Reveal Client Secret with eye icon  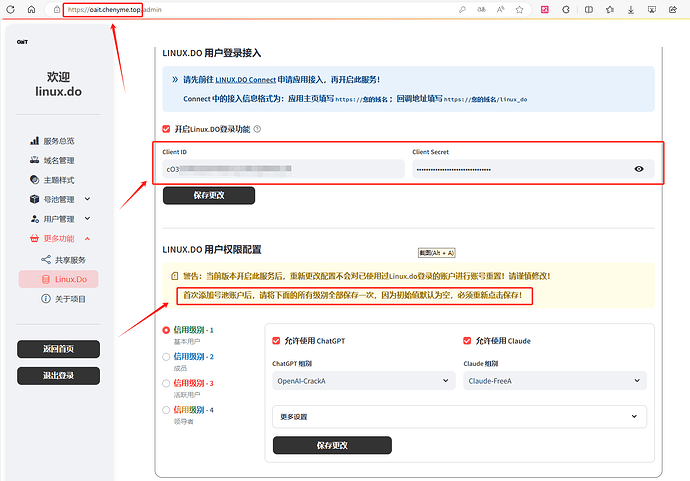(x=639, y=169)
